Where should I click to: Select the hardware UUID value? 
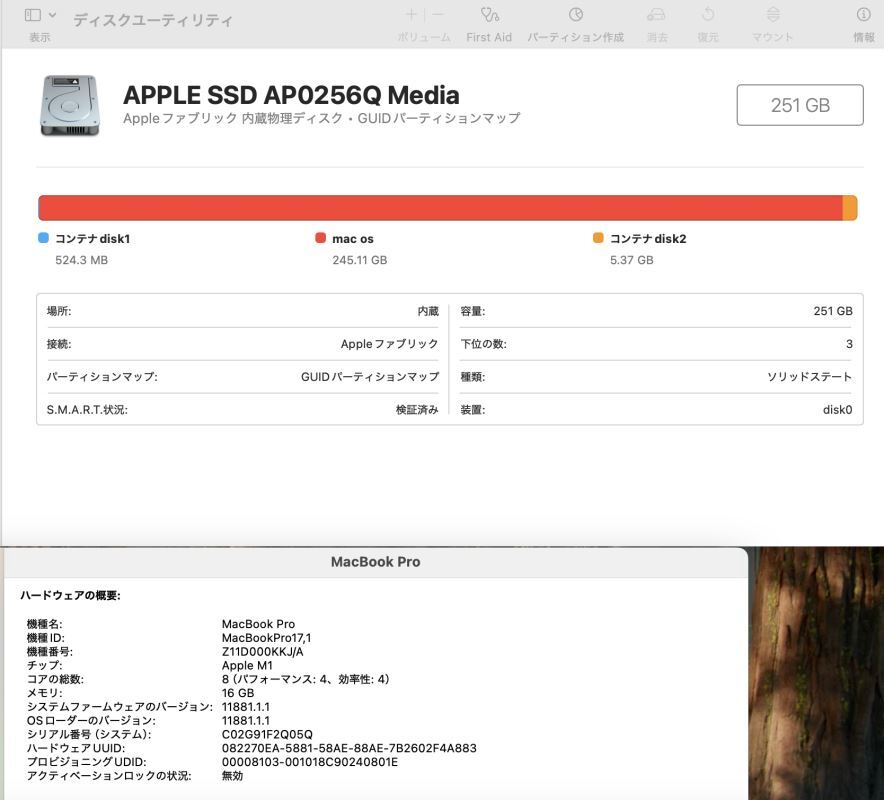[349, 748]
